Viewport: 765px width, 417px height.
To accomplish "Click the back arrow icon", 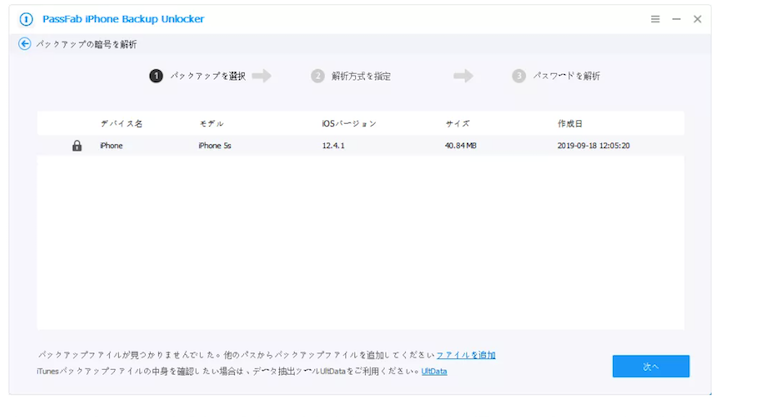I will [x=24, y=44].
